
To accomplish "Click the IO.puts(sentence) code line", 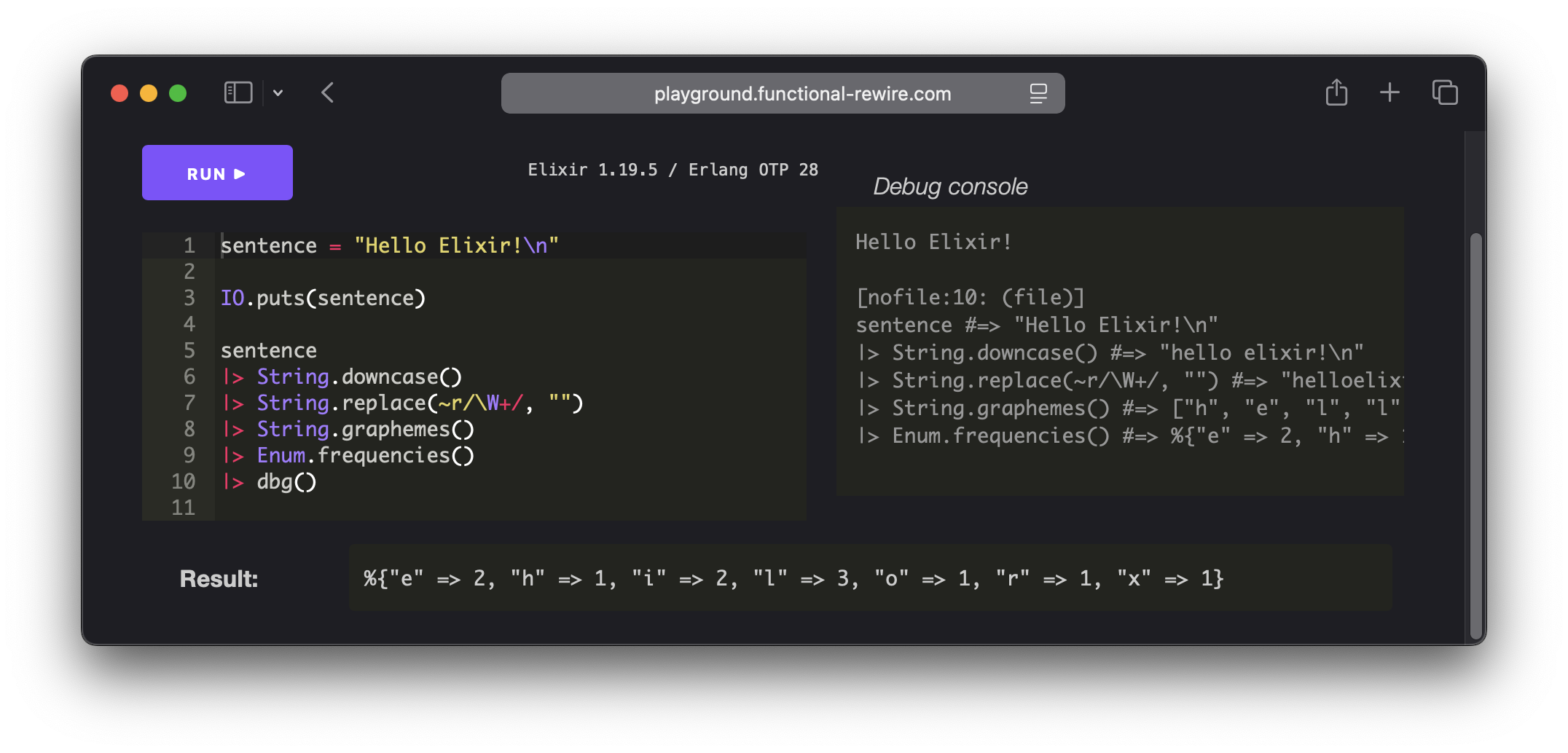I will [x=323, y=298].
